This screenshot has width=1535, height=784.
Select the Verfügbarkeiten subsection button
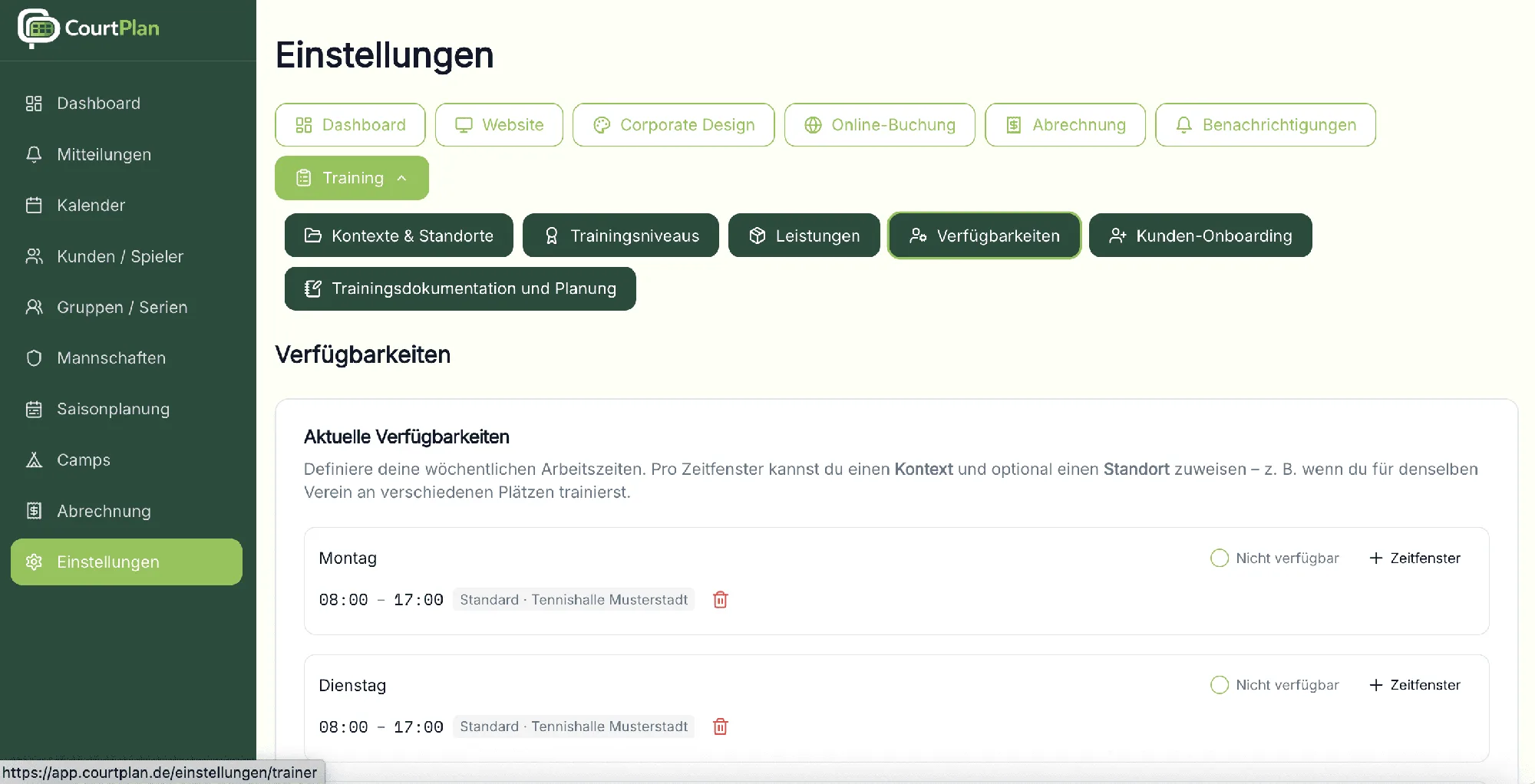point(985,236)
